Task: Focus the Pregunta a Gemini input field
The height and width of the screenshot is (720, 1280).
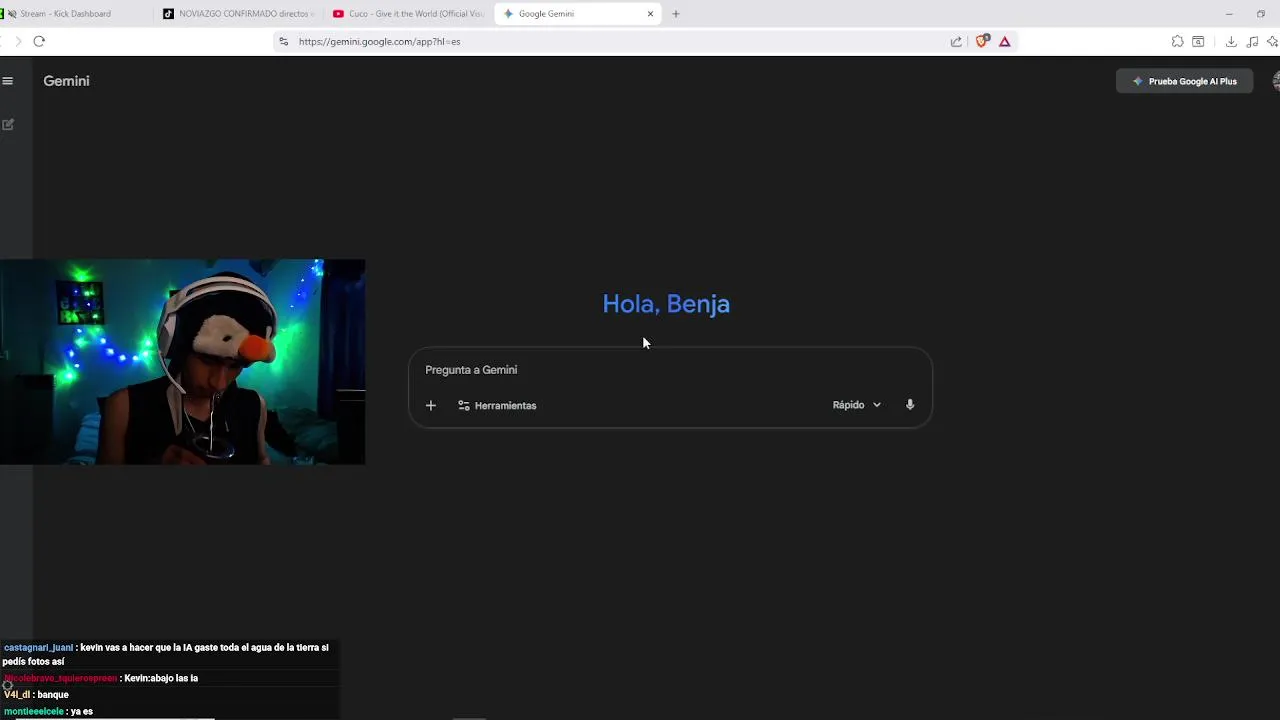Action: (670, 370)
